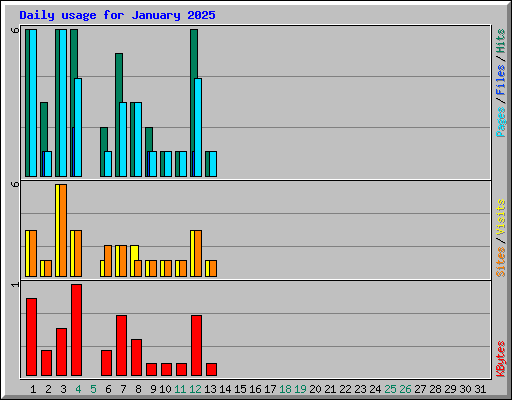Select the tall orange Sites bar on day 3
The width and height of the screenshot is (512, 400).
tap(63, 230)
